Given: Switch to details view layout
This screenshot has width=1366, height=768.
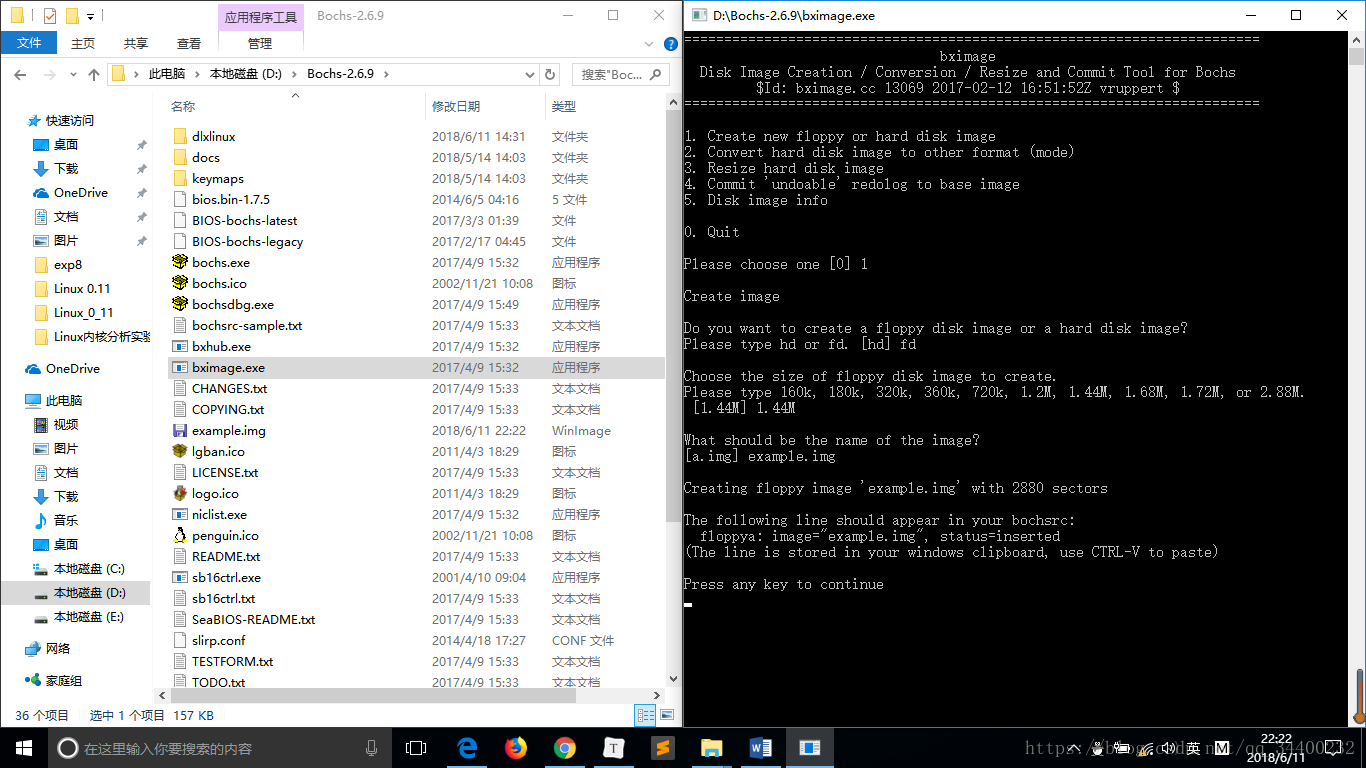Looking at the screenshot, I should pos(646,715).
